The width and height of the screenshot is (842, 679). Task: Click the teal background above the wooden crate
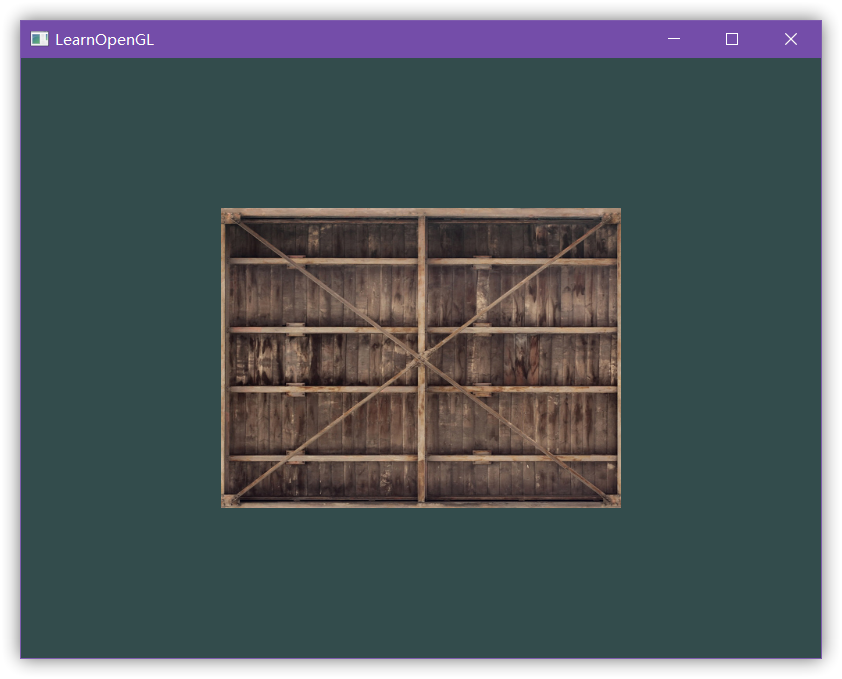point(421,130)
